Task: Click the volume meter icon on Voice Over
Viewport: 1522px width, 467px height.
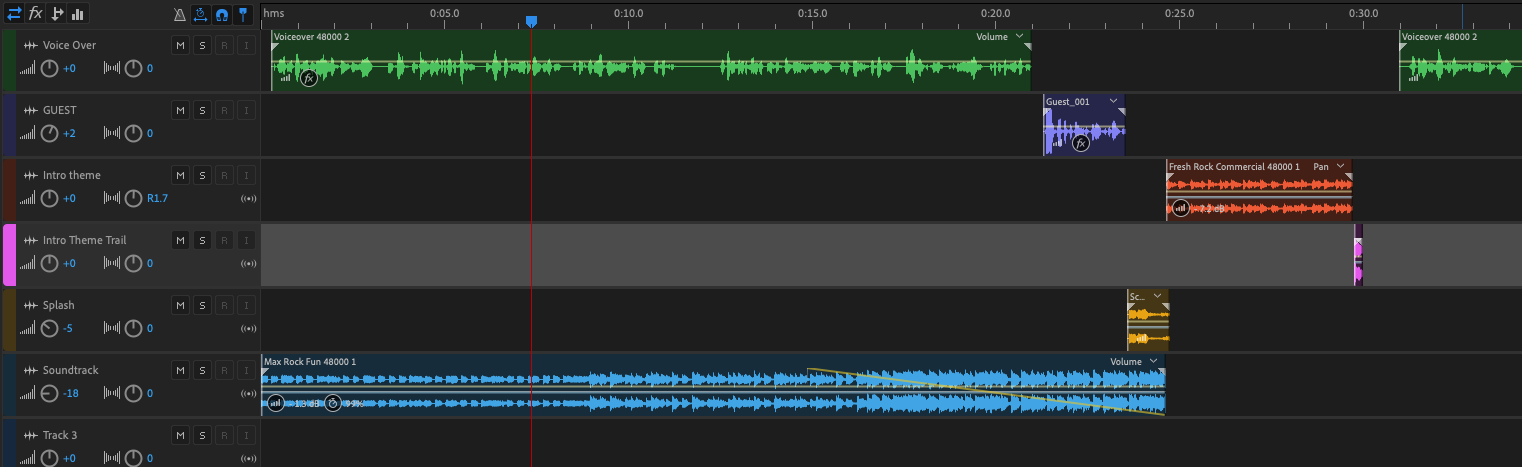Action: 27,69
